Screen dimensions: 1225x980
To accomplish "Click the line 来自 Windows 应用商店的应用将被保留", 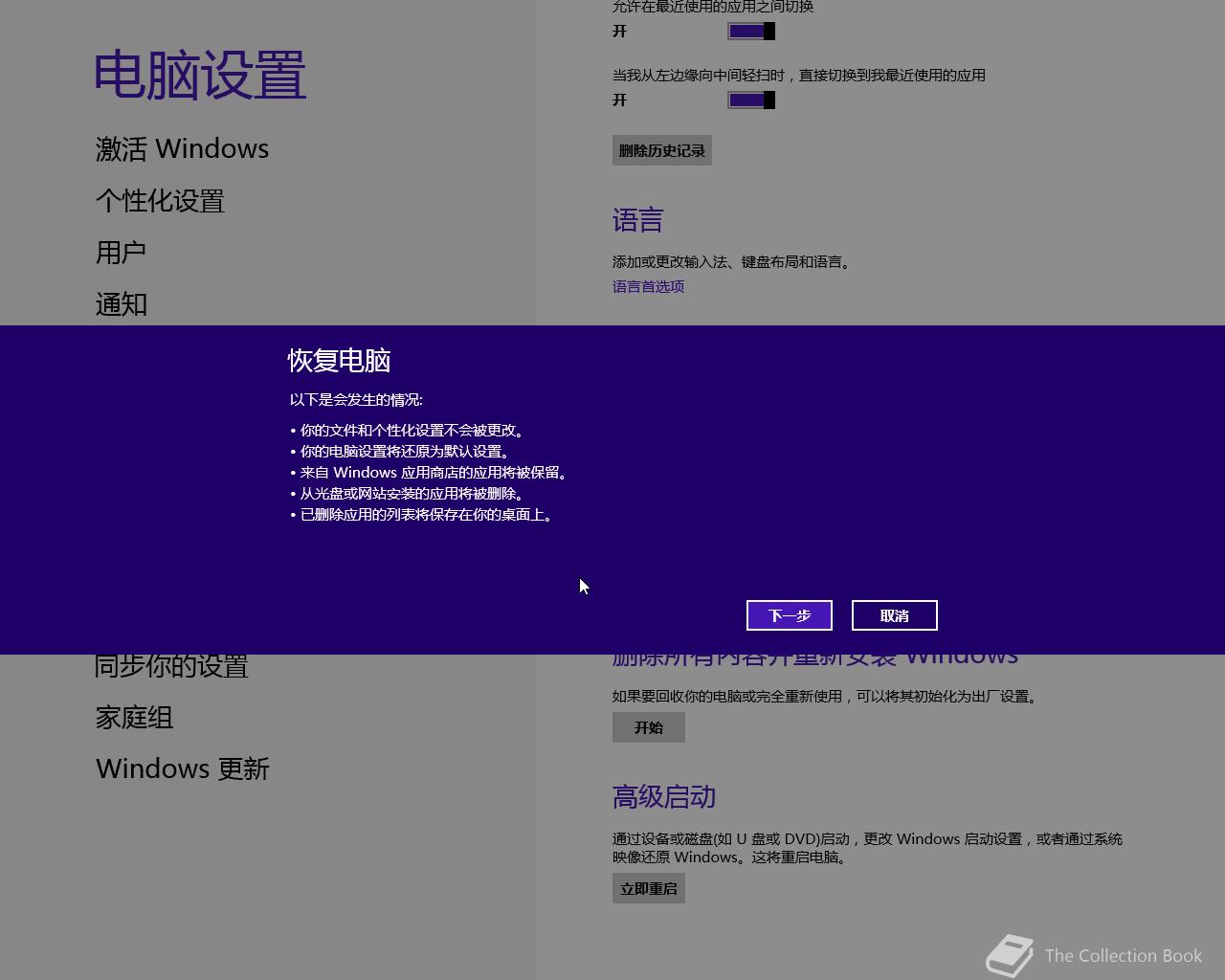I will click(x=429, y=473).
